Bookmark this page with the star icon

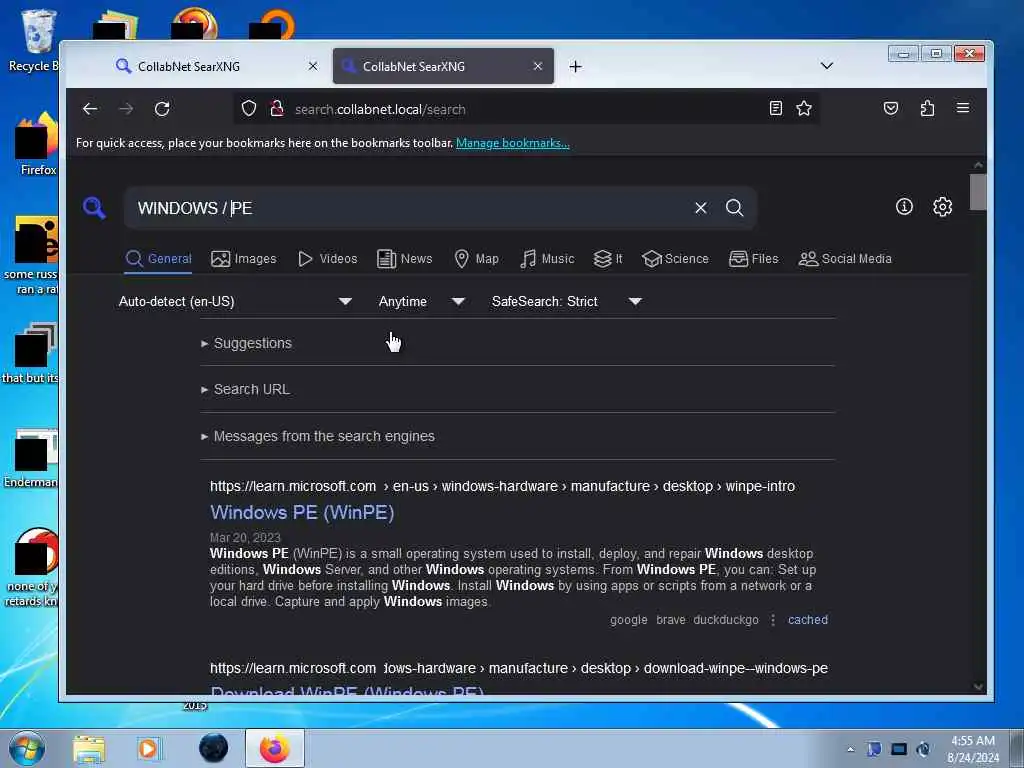pyautogui.click(x=804, y=108)
